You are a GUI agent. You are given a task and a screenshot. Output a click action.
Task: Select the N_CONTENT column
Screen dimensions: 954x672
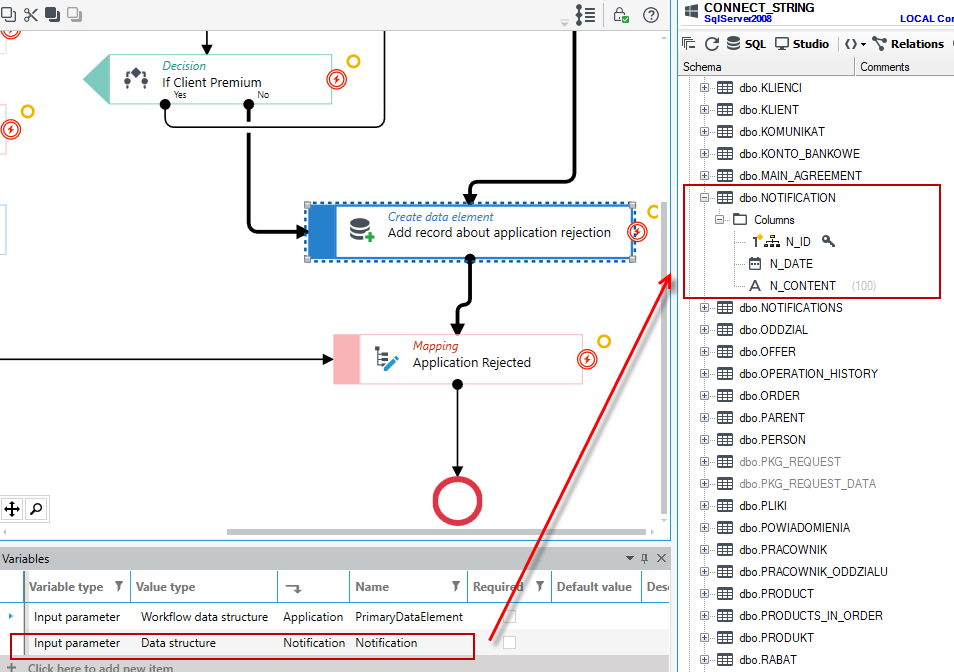coord(803,286)
